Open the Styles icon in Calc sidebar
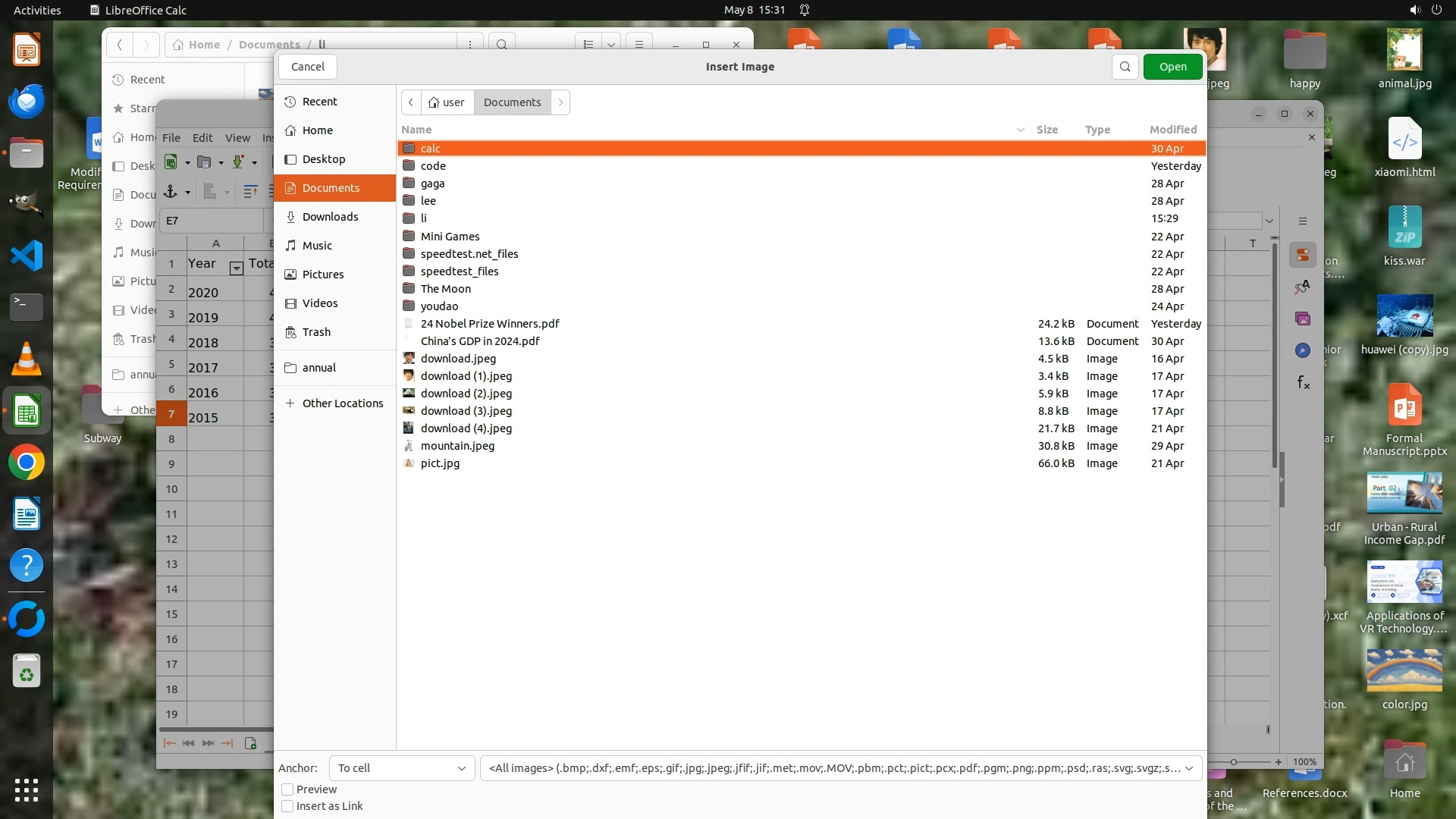This screenshot has height=819, width=1456. (x=1302, y=287)
